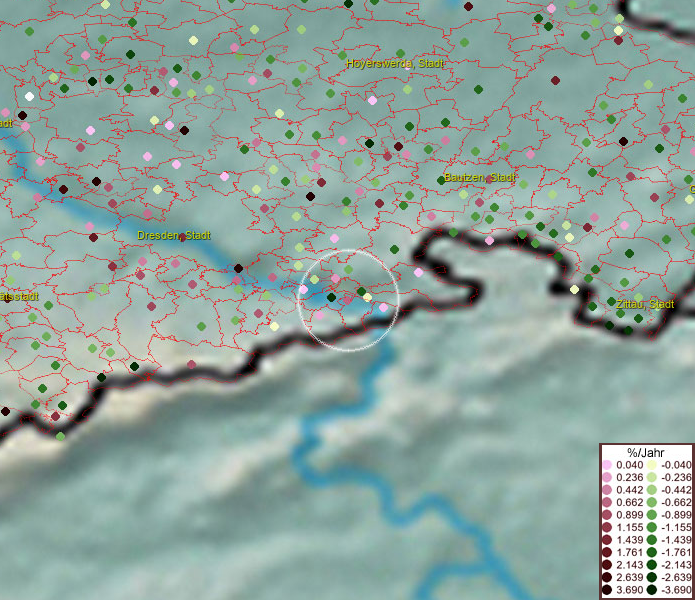The height and width of the screenshot is (600, 695).
Task: Select the 0.442 pink legend dot
Action: [x=607, y=490]
